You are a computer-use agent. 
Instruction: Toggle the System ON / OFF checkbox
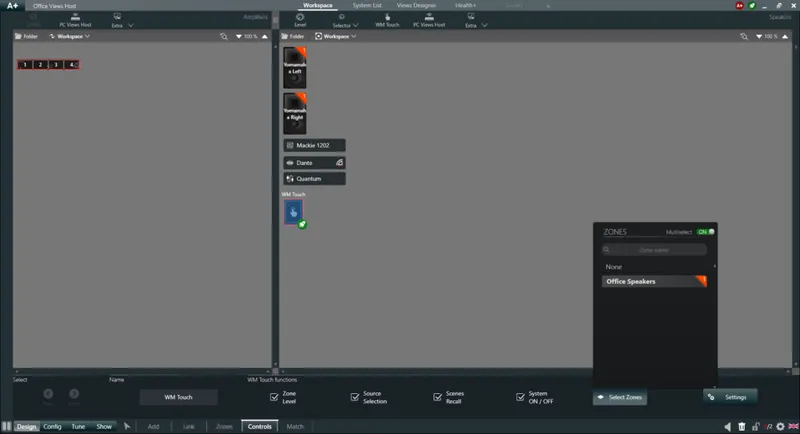tap(520, 397)
